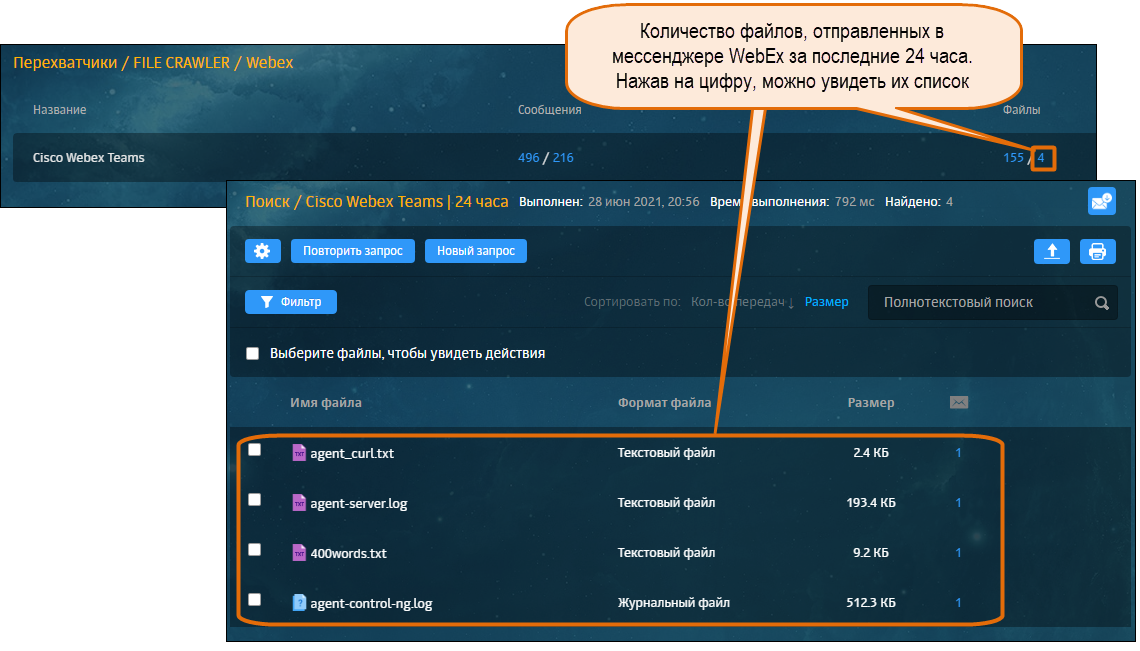Click the agent-control-ng.log file type icon
This screenshot has width=1140, height=651.
(299, 602)
